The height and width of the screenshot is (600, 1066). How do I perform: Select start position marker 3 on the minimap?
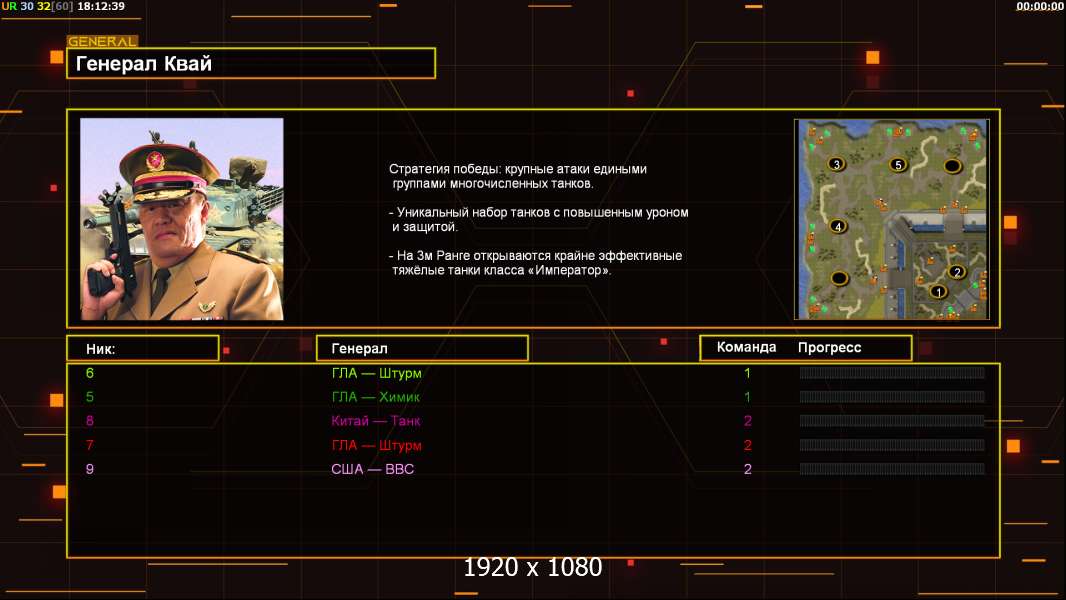click(x=836, y=164)
